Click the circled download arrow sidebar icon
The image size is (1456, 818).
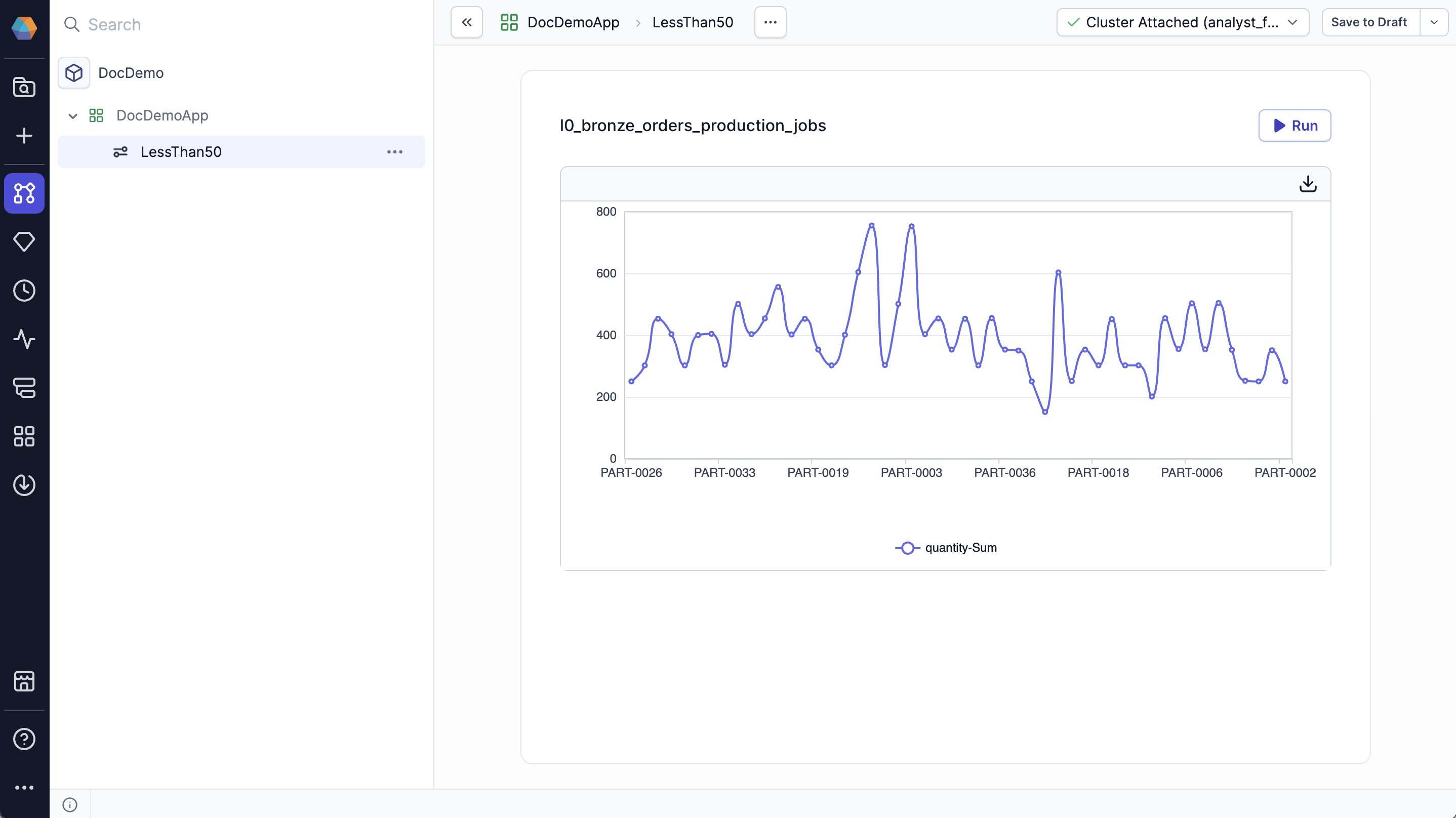coord(24,485)
